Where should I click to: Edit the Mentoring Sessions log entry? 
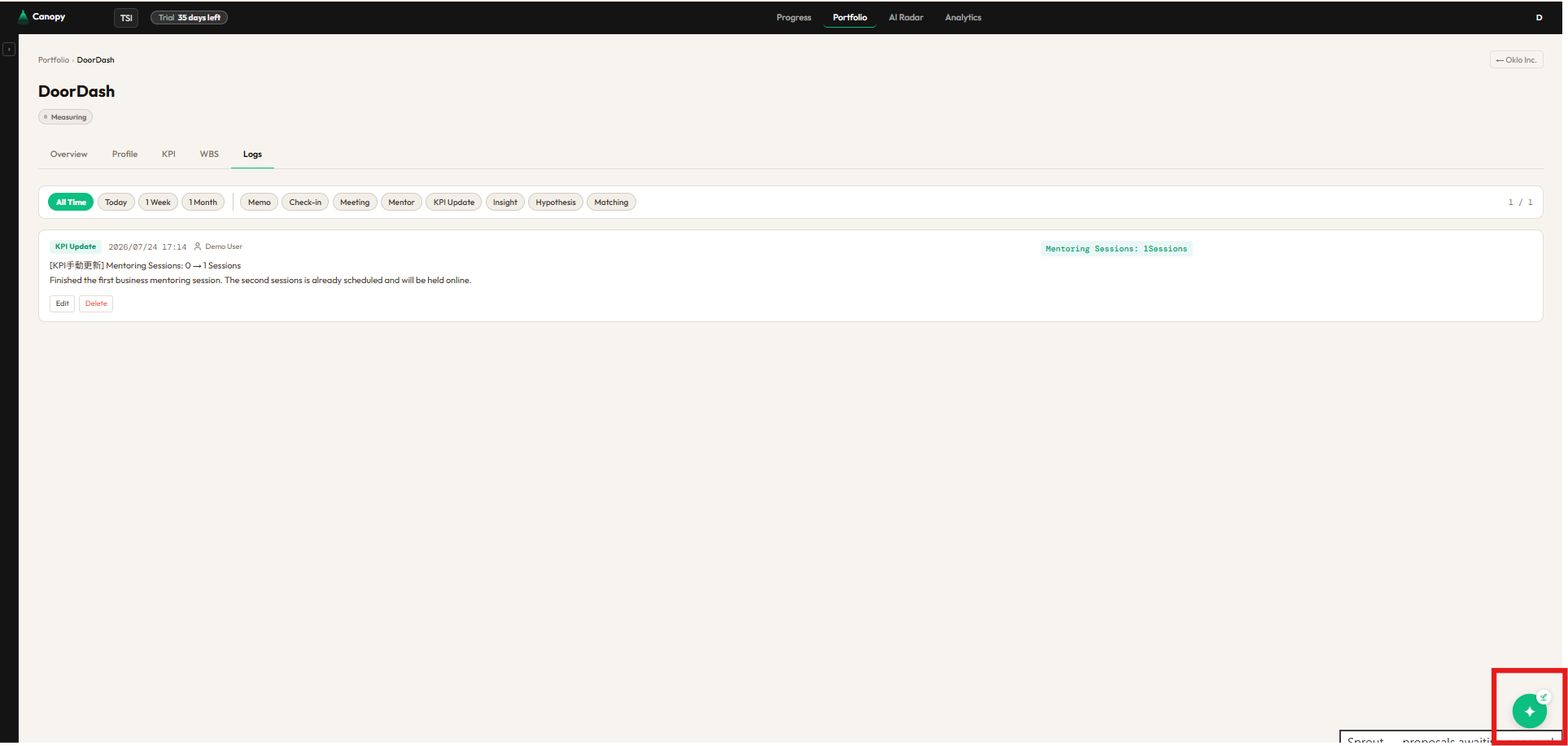(62, 303)
